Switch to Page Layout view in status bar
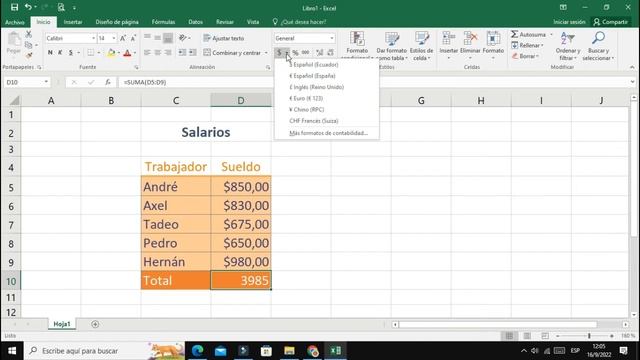 click(527, 336)
